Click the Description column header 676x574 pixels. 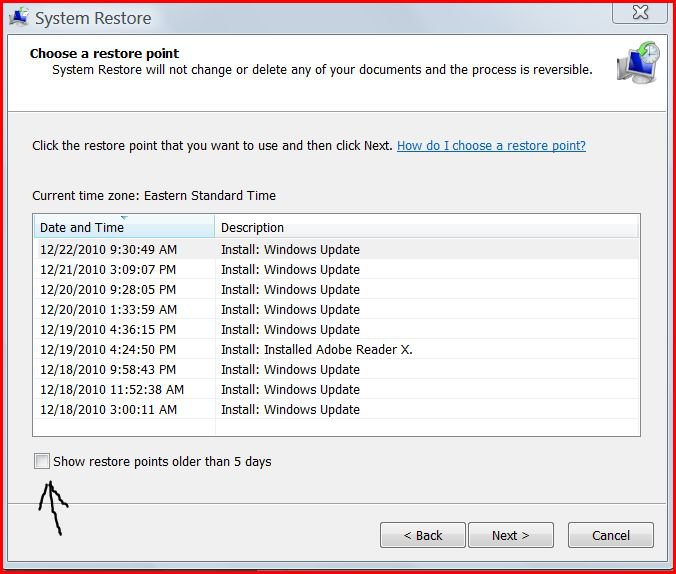pyautogui.click(x=427, y=227)
